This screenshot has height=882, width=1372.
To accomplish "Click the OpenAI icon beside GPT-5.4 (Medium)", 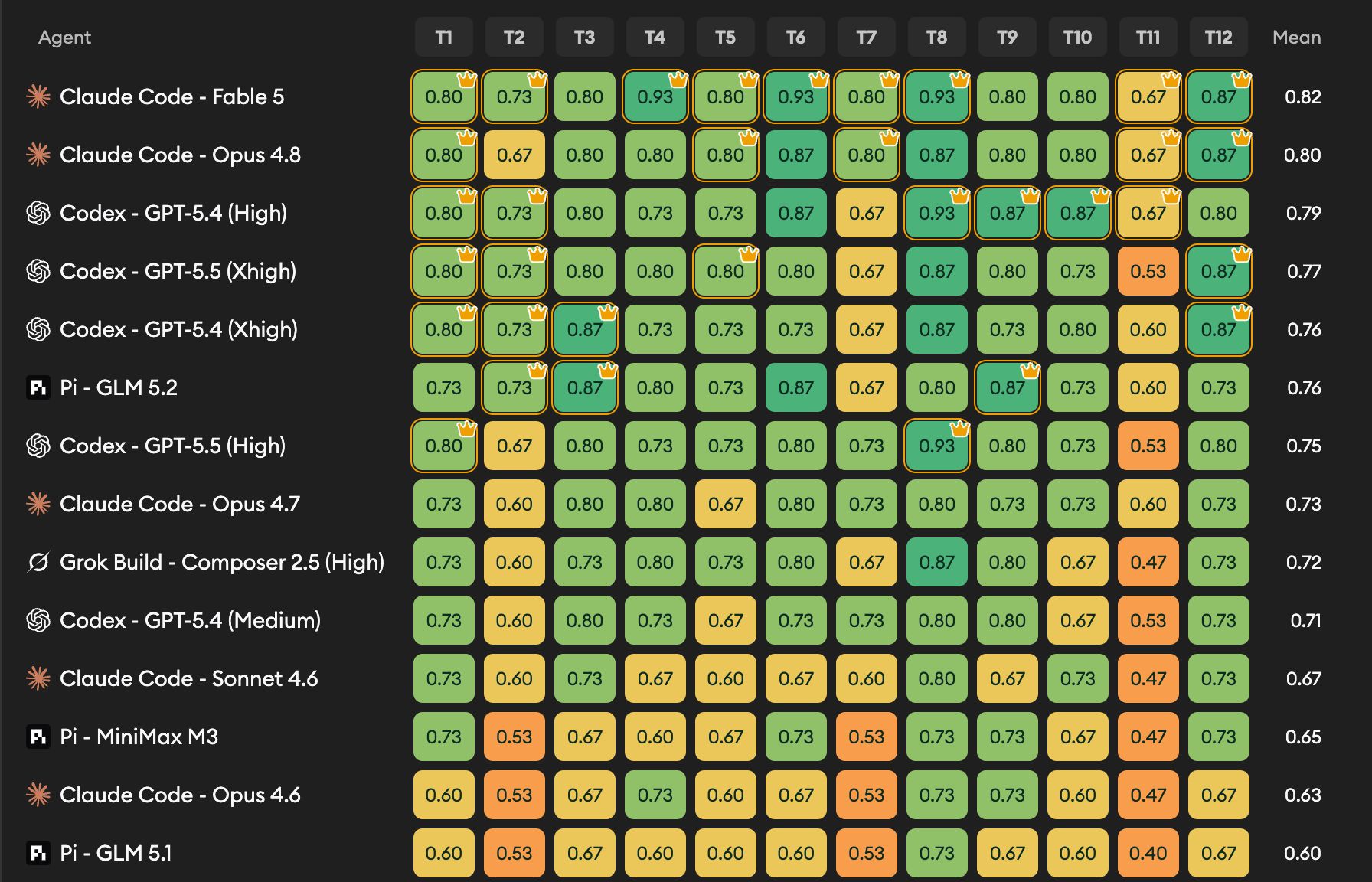I will 38,620.
